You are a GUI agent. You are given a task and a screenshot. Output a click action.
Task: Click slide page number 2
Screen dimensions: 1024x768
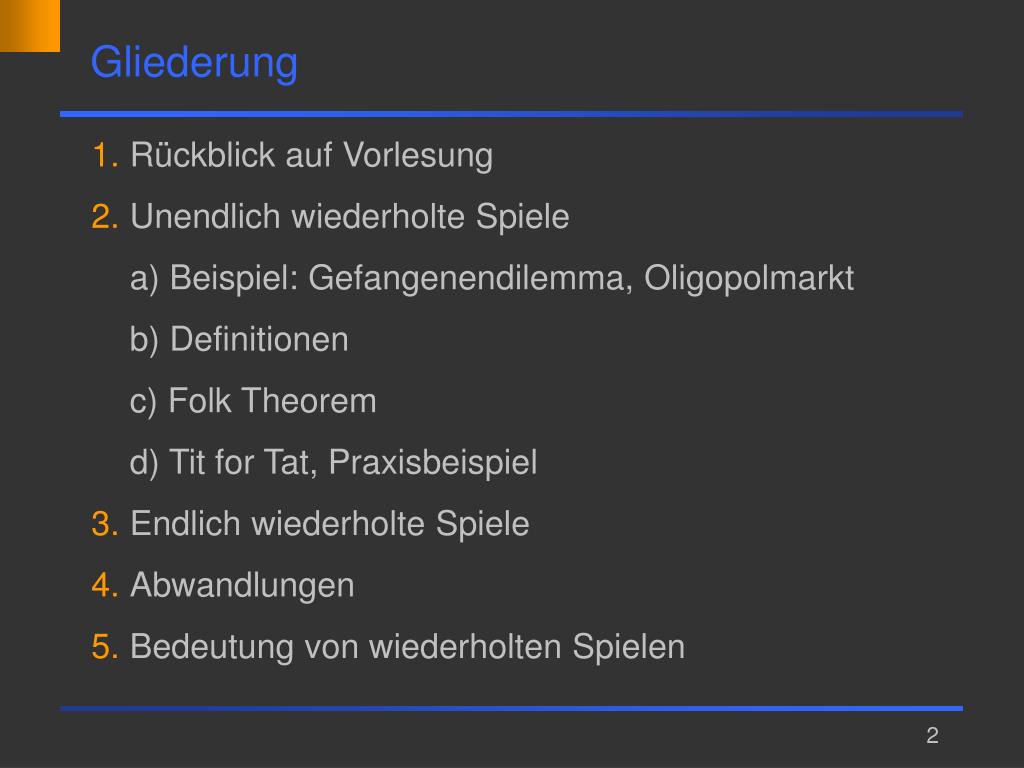point(932,735)
